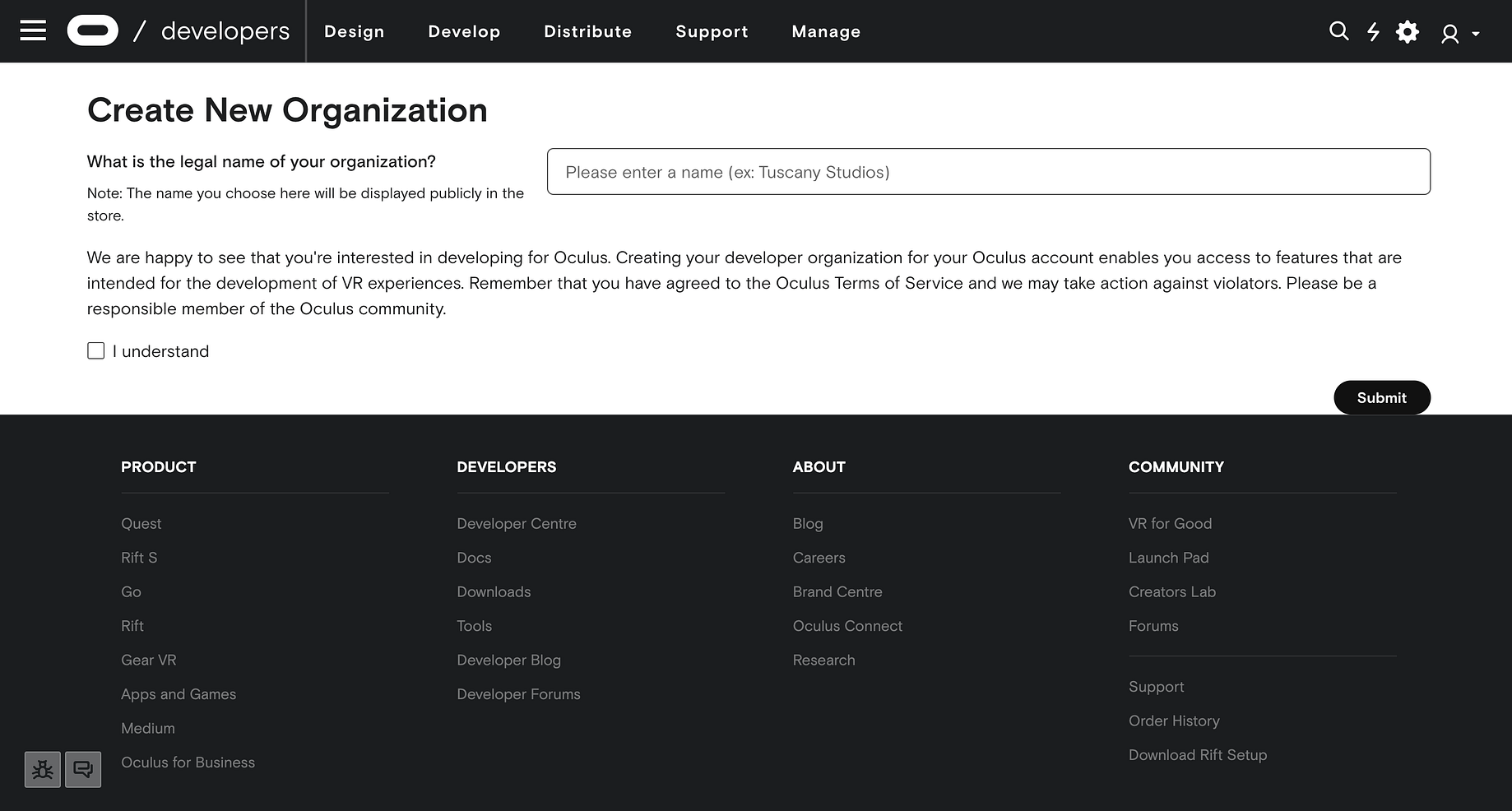Open the search magnifier icon
This screenshot has width=1512, height=811.
[1338, 31]
